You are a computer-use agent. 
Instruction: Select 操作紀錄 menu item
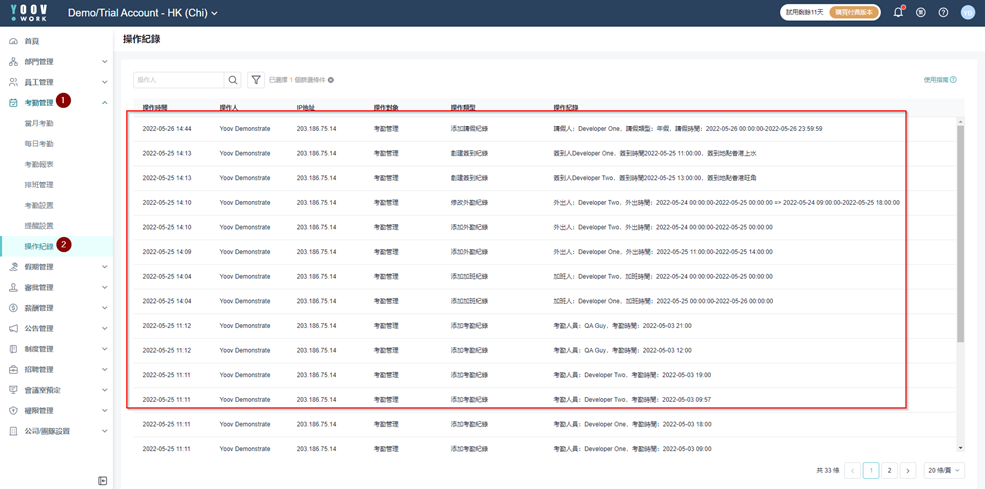coord(39,246)
